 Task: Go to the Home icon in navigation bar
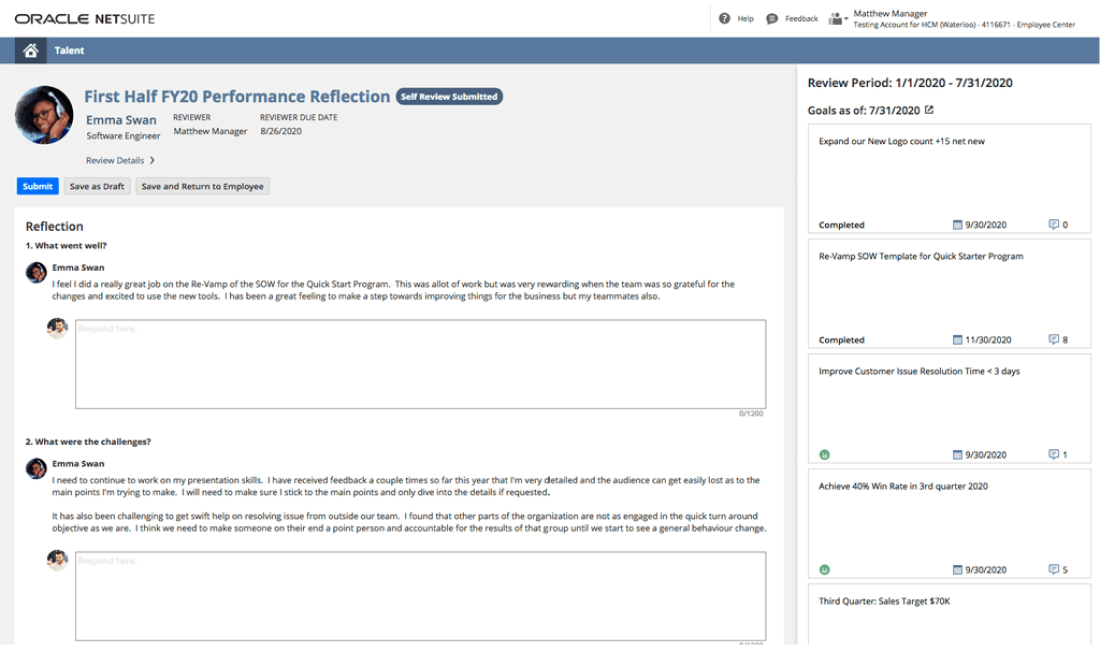tap(31, 50)
